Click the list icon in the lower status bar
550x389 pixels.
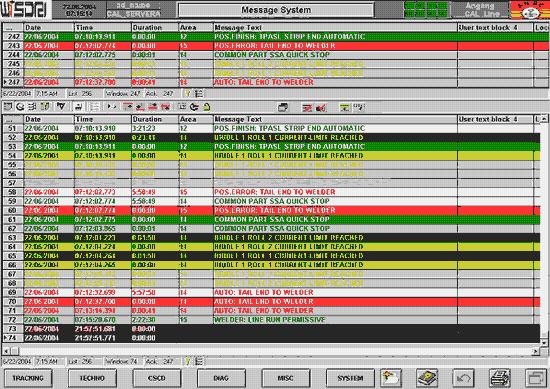[x=199, y=361]
